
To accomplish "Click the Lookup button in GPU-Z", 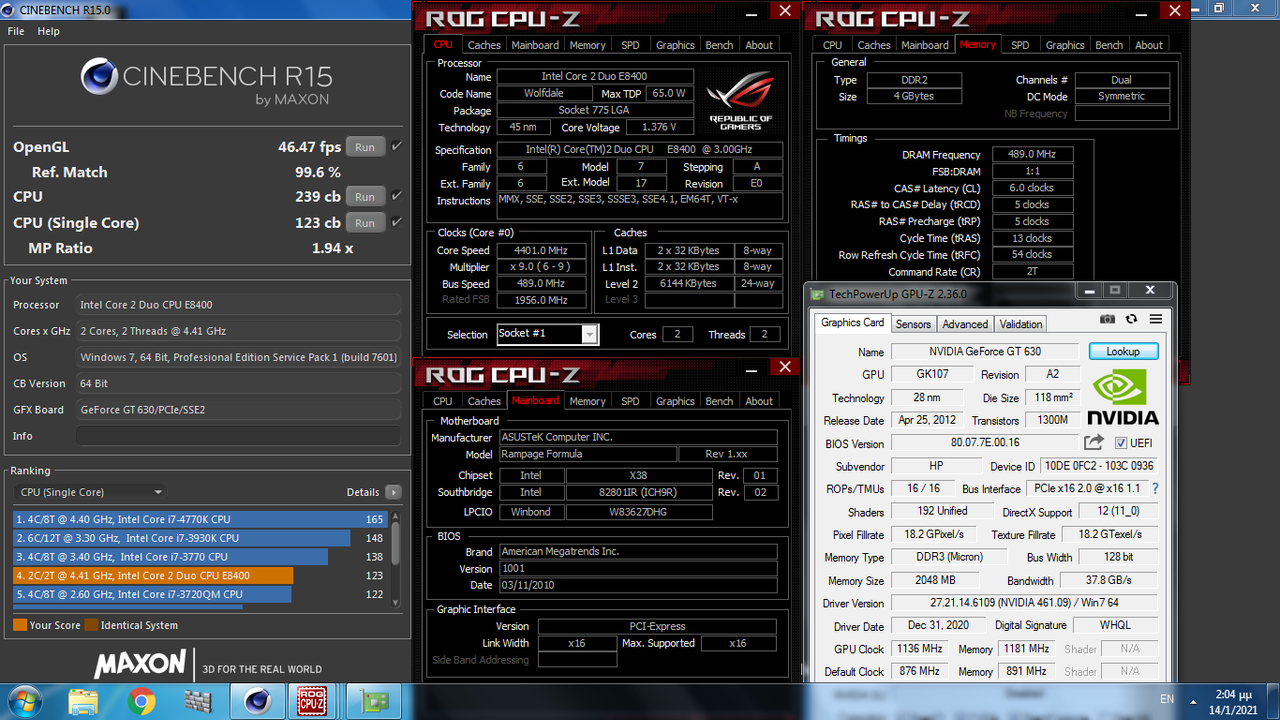I will point(1123,351).
